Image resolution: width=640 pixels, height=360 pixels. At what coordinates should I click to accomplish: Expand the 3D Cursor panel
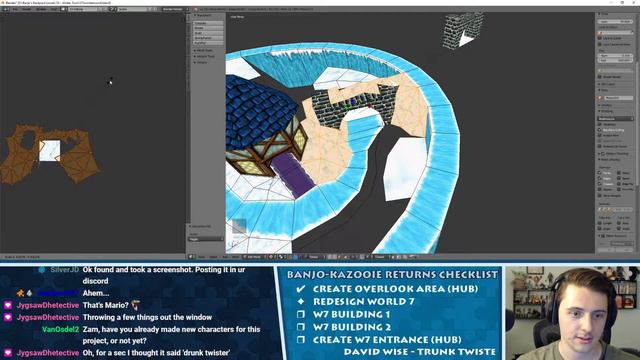606,84
